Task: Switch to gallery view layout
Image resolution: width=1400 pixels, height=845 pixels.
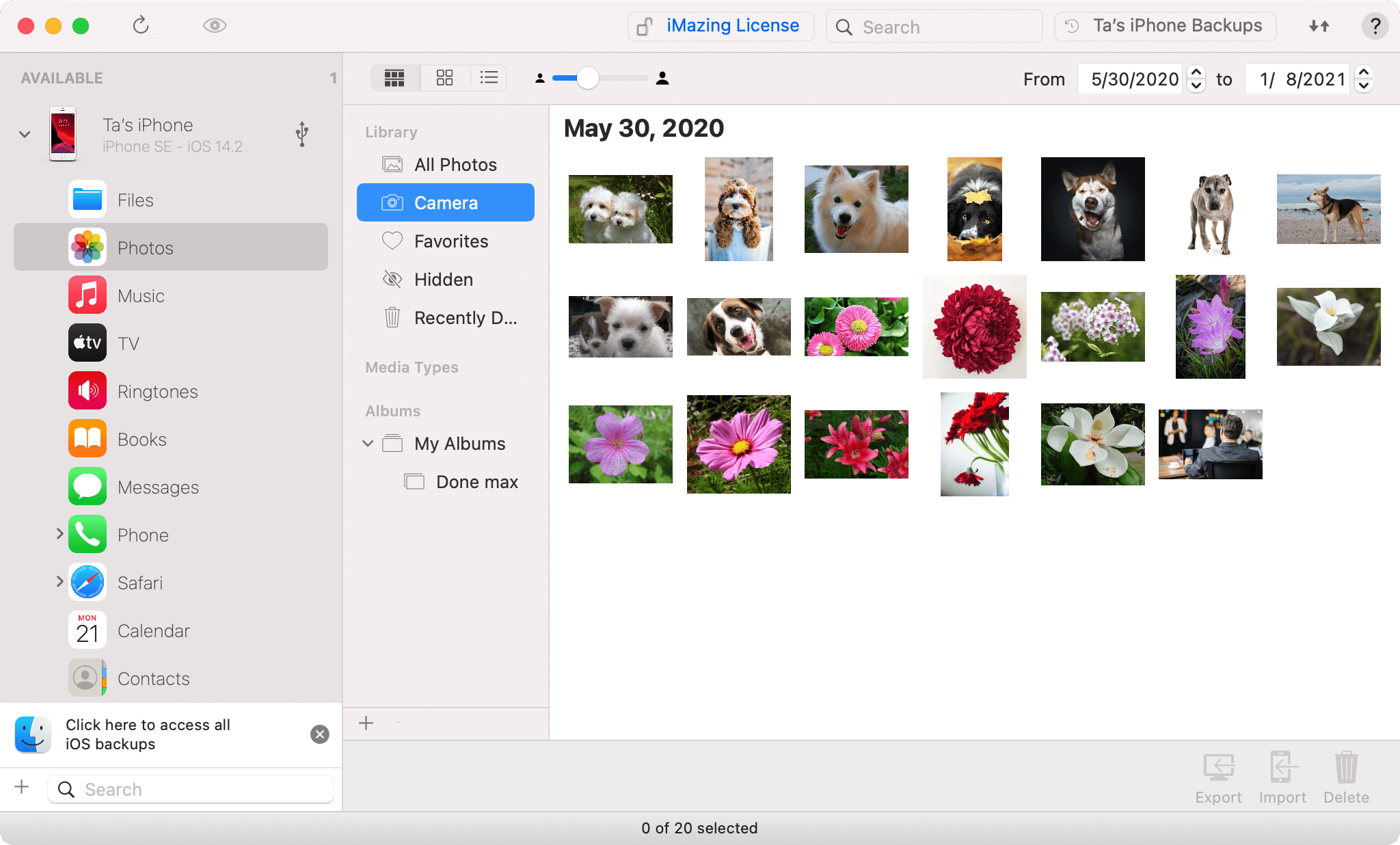Action: [x=444, y=78]
